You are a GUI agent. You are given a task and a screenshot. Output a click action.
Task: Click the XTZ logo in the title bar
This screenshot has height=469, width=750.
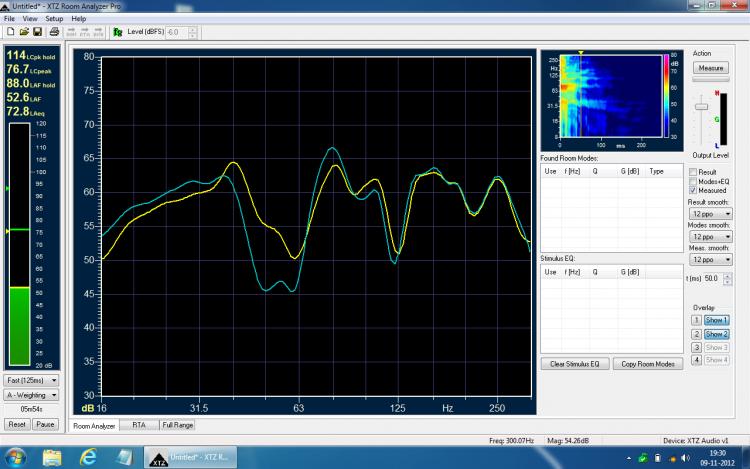[5, 6]
